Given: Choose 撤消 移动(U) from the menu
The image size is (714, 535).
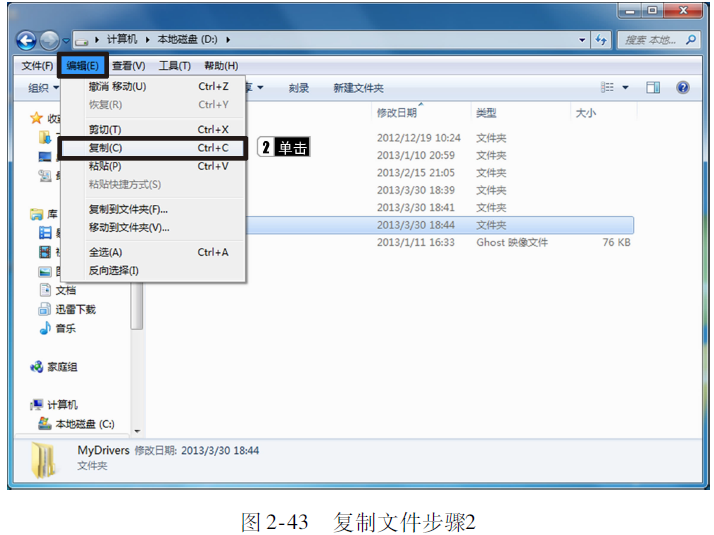Looking at the screenshot, I should click(153, 87).
